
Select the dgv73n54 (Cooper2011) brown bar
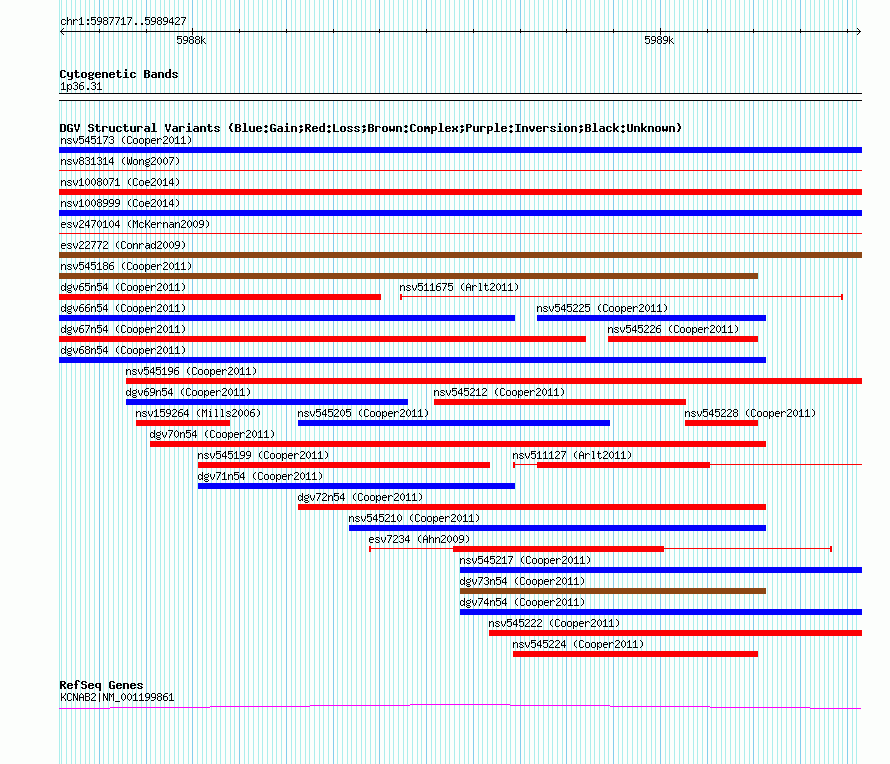[613, 591]
